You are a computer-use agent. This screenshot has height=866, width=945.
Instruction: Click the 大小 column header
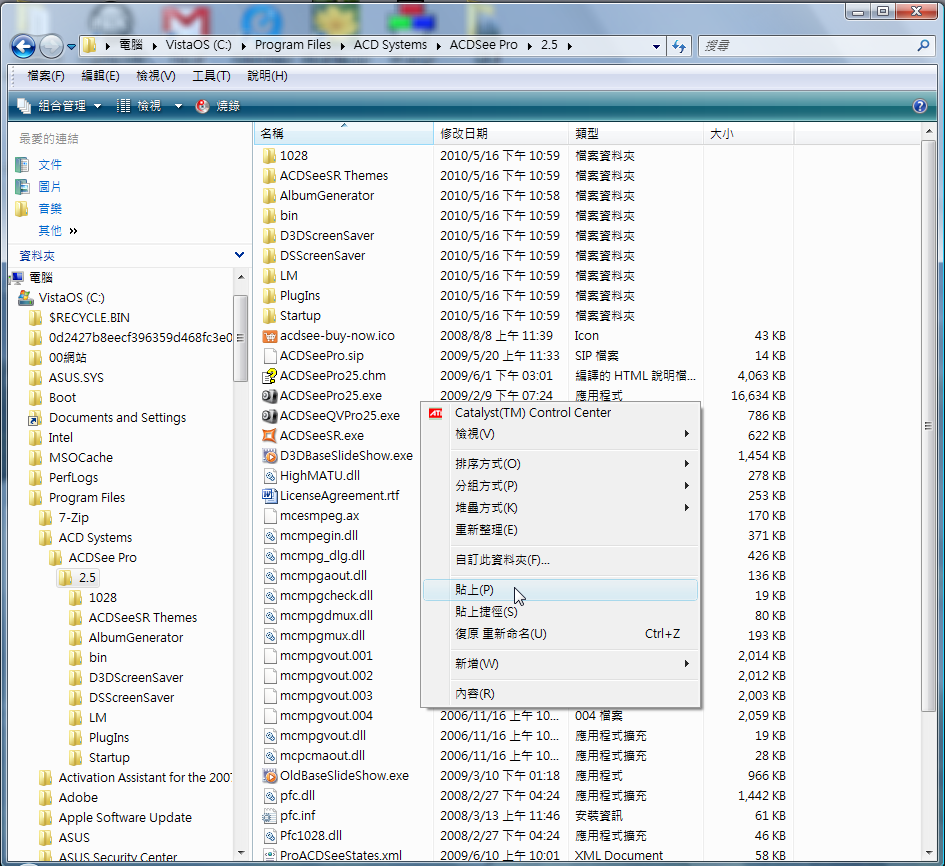[749, 134]
